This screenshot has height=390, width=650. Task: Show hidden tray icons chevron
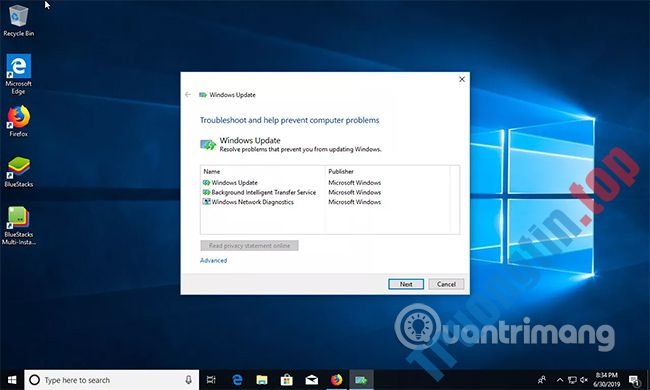560,380
